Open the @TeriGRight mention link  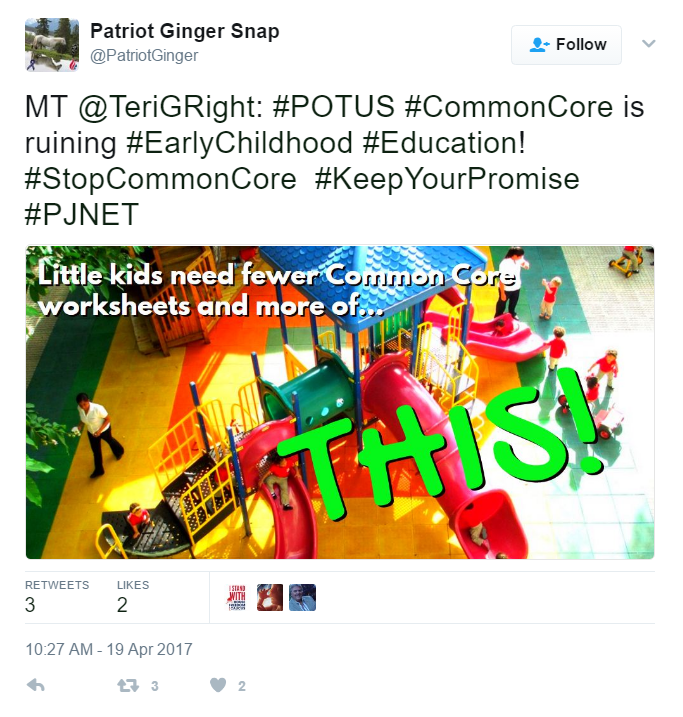pos(167,107)
